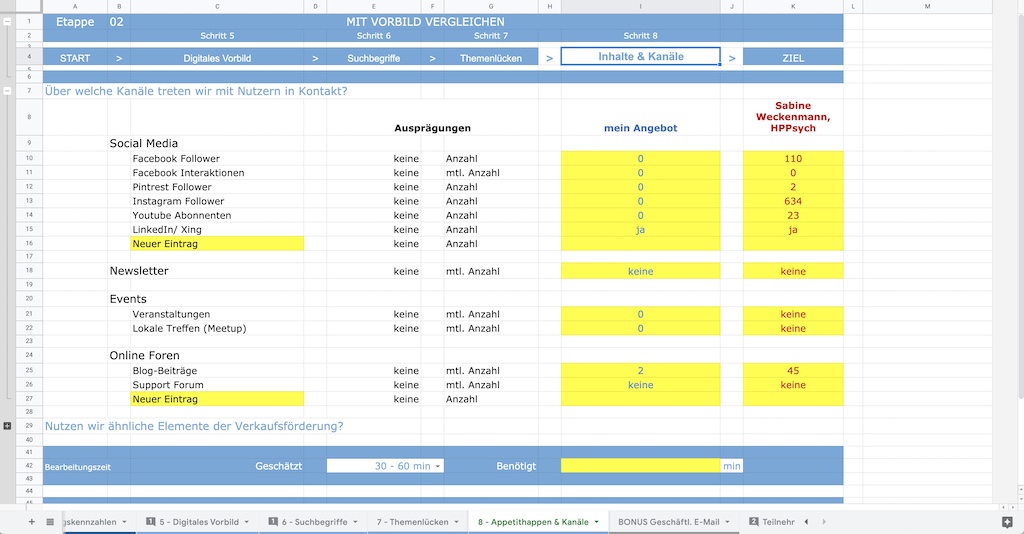Select row 10 header
1024x534 pixels.
click(29, 158)
